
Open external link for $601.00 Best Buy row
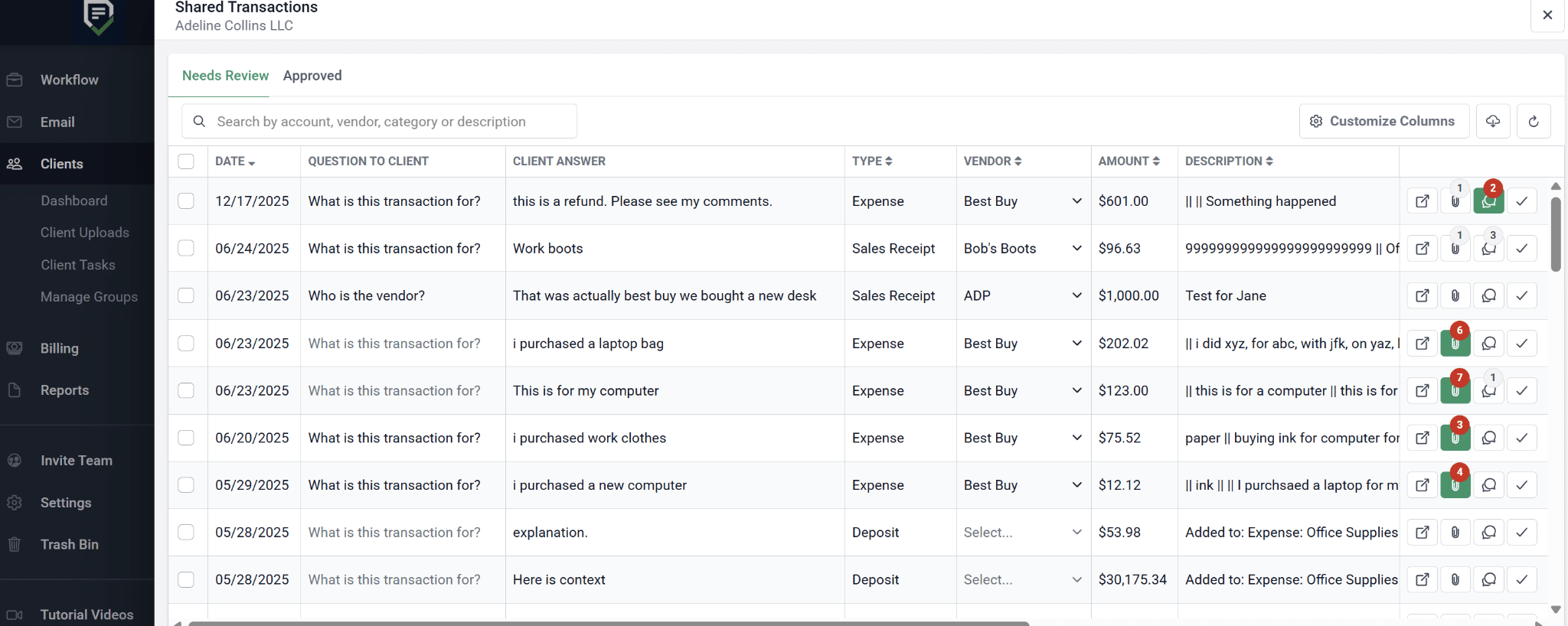pyautogui.click(x=1422, y=201)
